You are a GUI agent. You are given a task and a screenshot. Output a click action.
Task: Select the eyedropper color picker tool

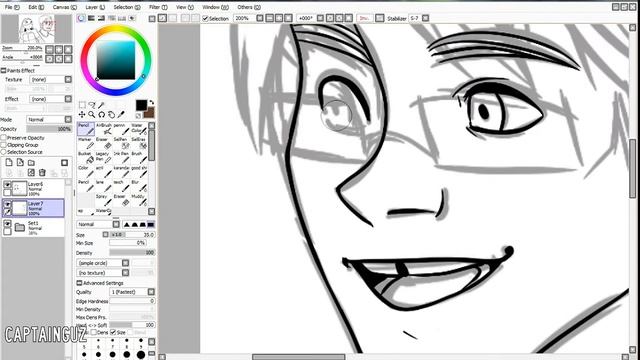121,115
